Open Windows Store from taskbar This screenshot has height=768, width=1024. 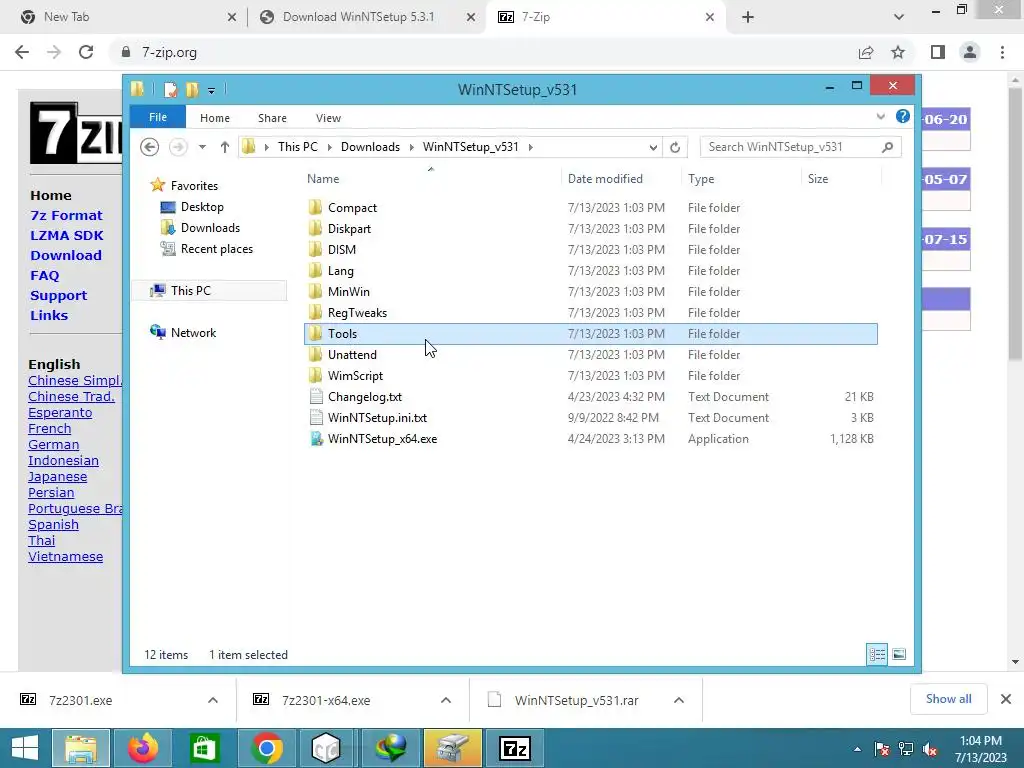tap(204, 748)
